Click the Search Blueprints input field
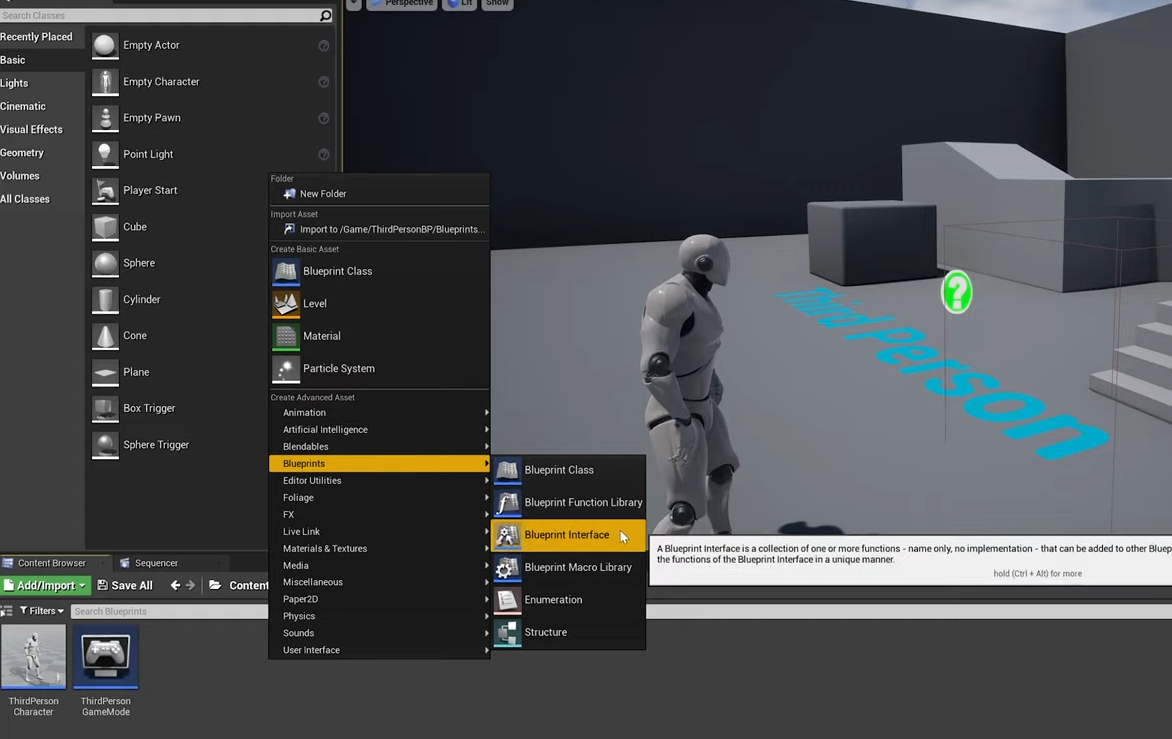 point(168,611)
